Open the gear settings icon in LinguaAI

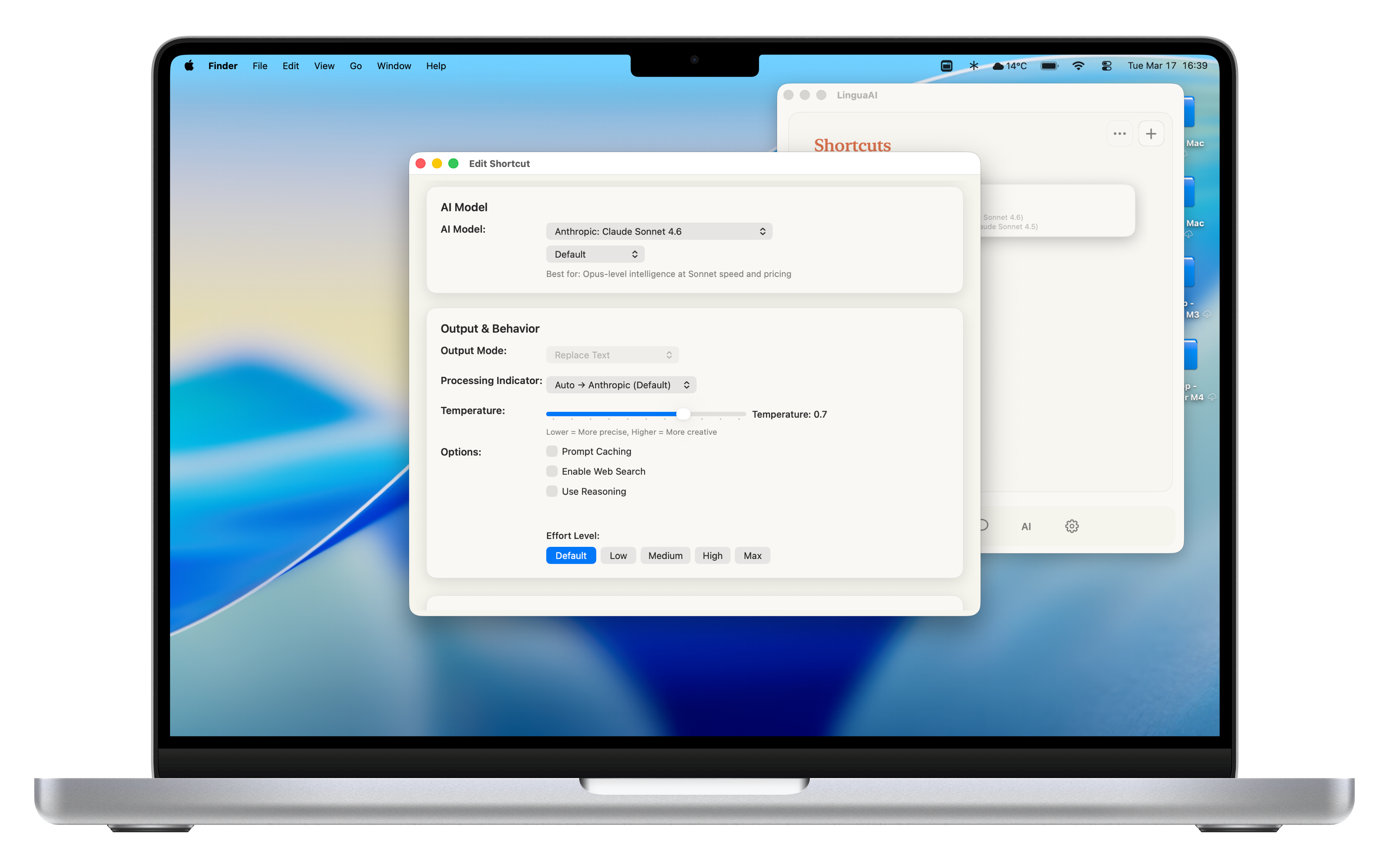click(1072, 526)
